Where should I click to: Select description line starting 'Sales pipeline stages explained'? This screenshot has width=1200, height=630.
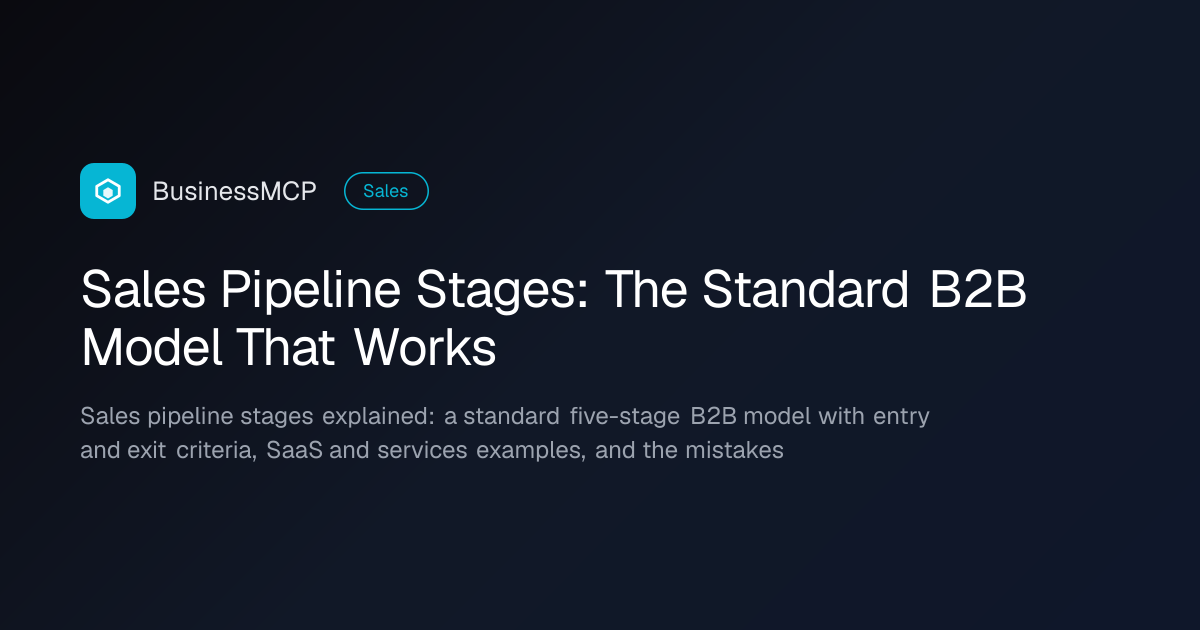coord(505,416)
